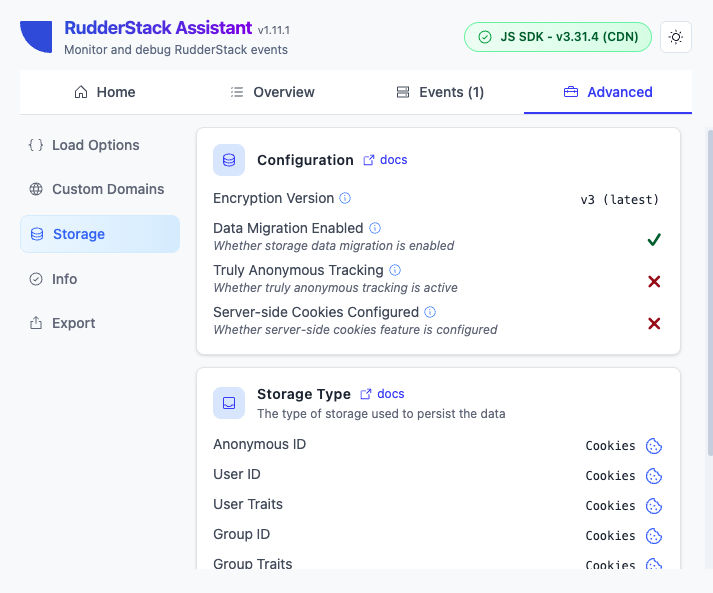Click the Server-side Cookies red X
Viewport: 713px width, 593px height.
pos(654,323)
